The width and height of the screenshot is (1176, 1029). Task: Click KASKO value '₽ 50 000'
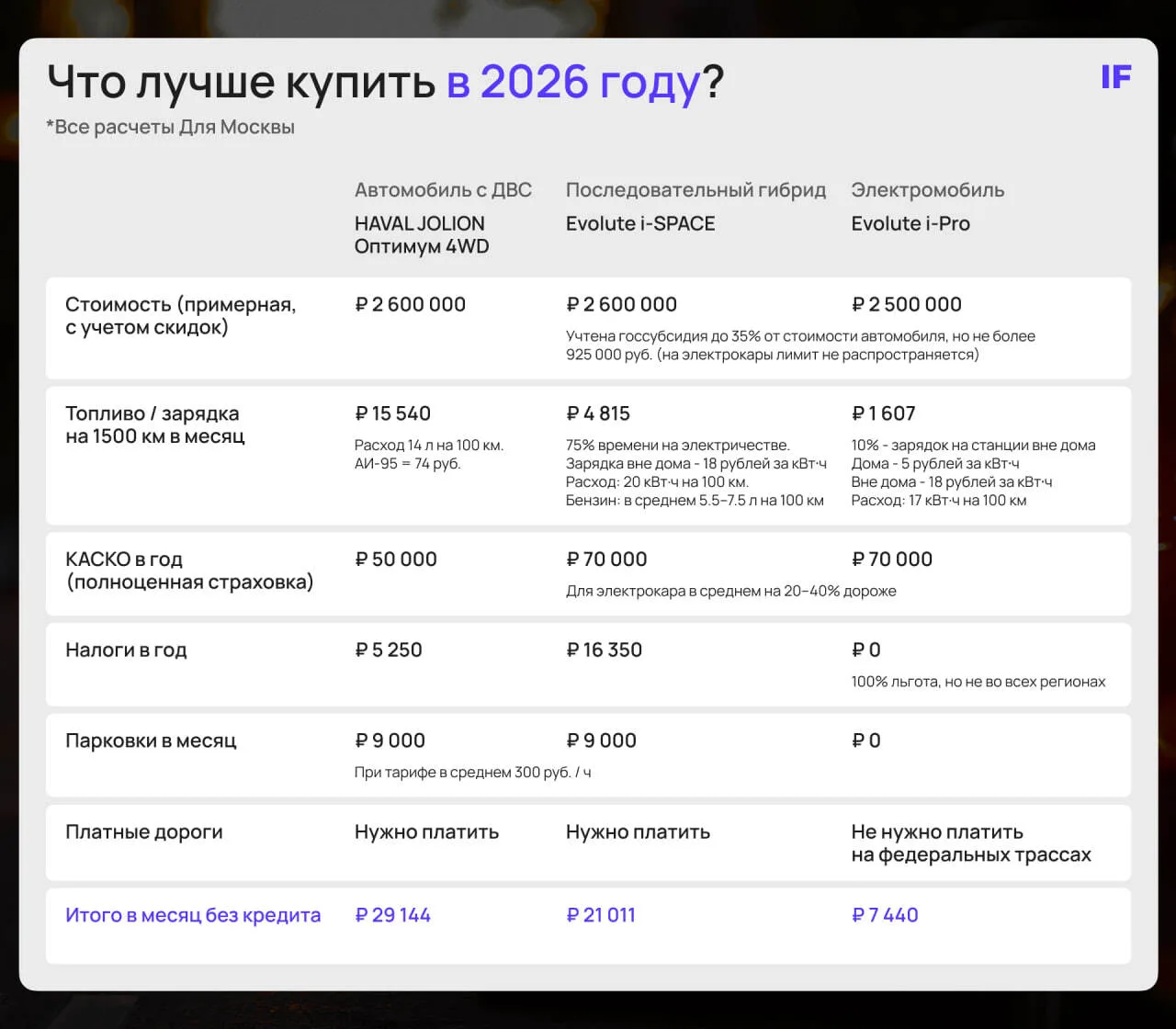tap(396, 560)
